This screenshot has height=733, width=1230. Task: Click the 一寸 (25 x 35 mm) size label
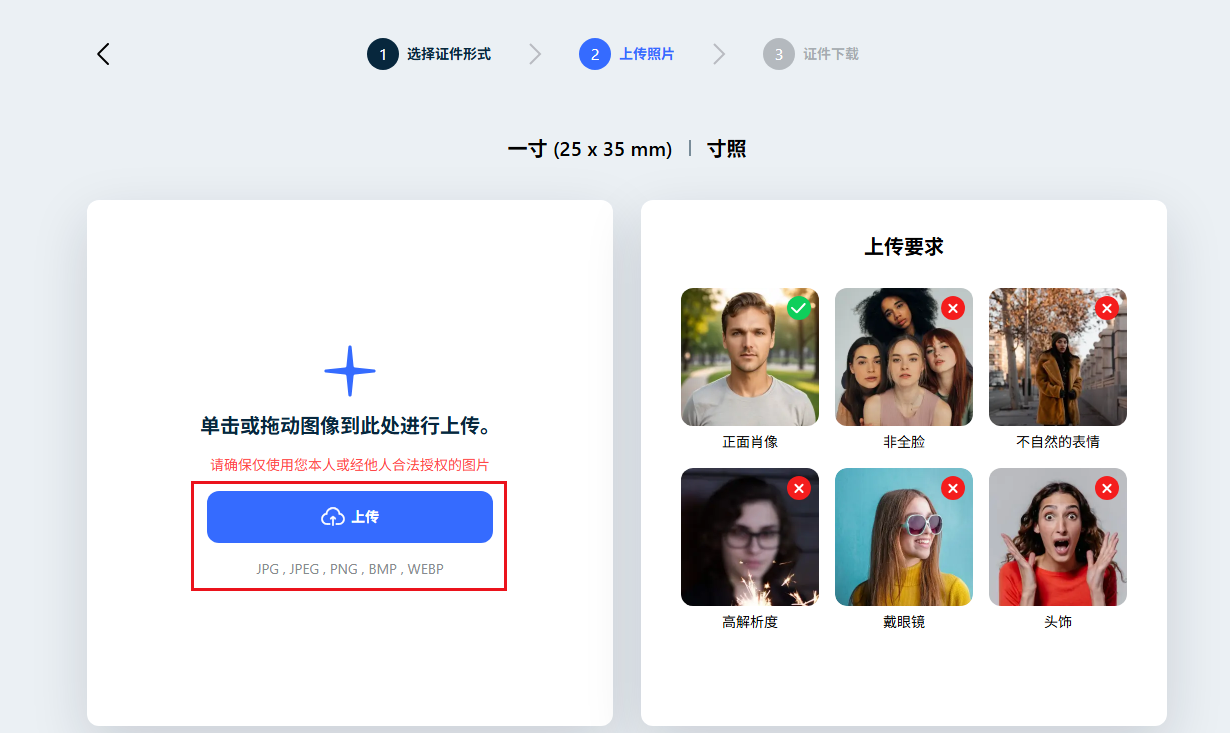[589, 150]
